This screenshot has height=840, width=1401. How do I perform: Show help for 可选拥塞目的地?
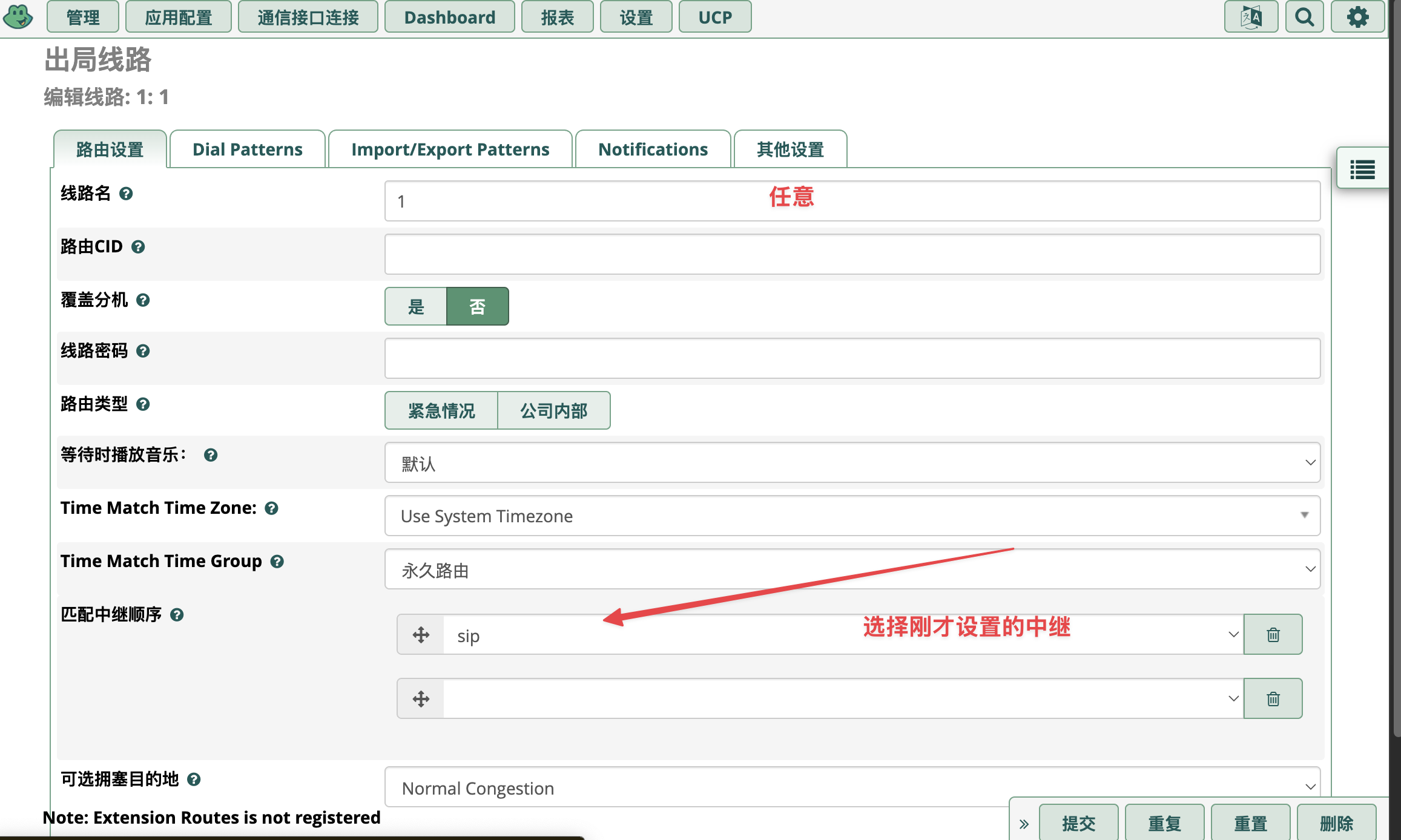194,779
